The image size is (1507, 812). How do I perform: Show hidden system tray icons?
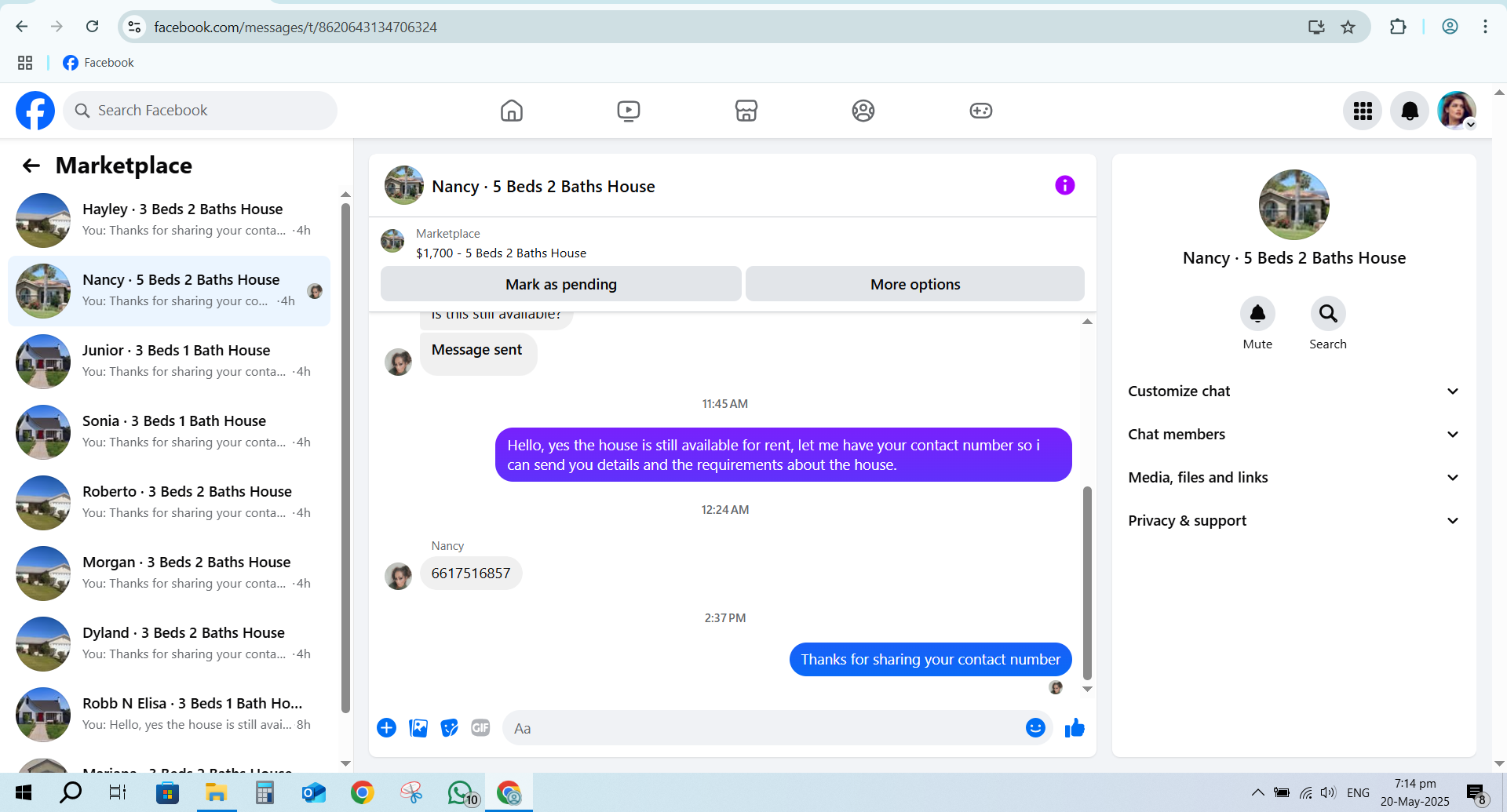[x=1257, y=792]
